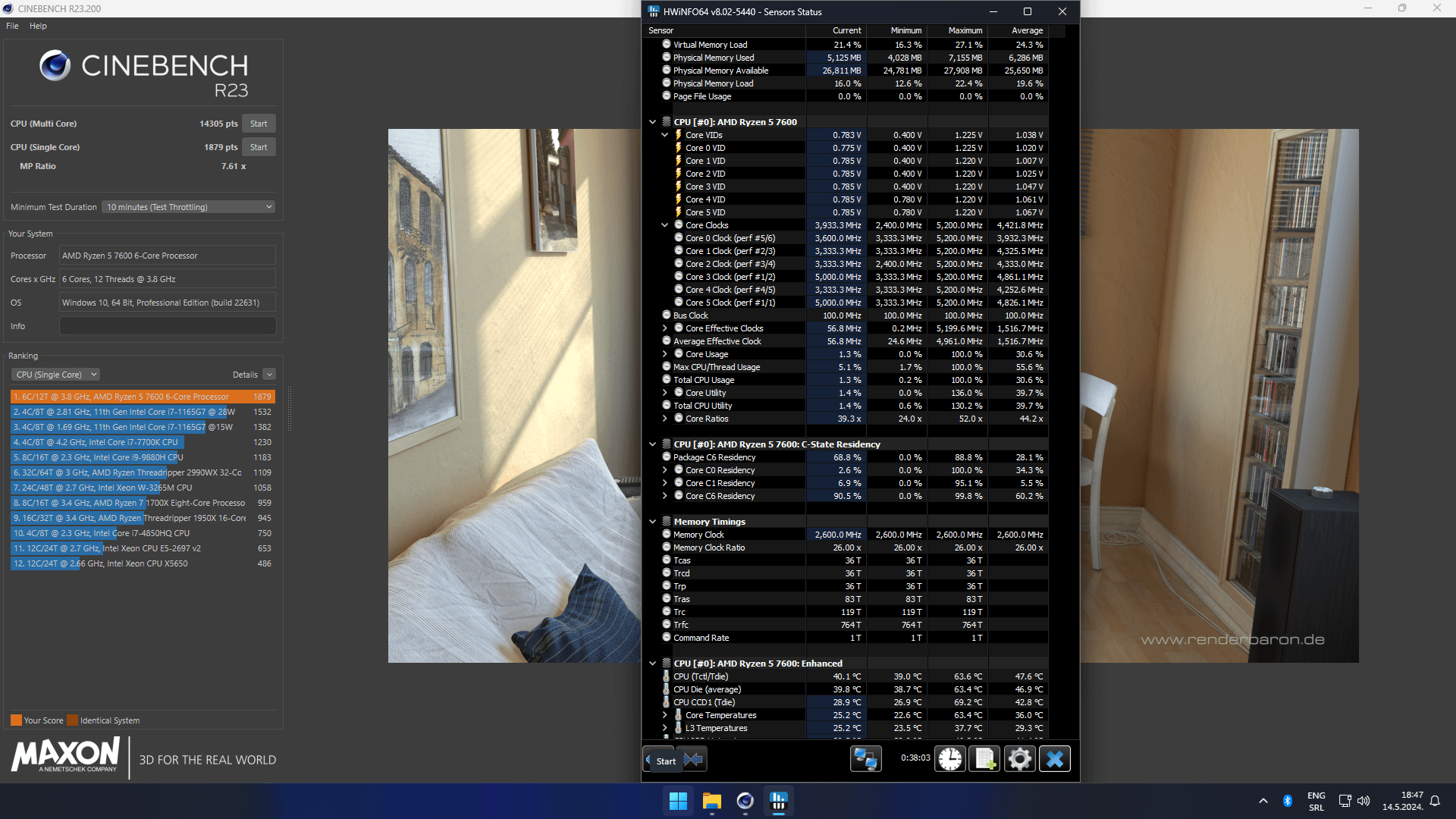This screenshot has height=819, width=1456.
Task: Click the Details label in Ranking
Action: point(245,375)
